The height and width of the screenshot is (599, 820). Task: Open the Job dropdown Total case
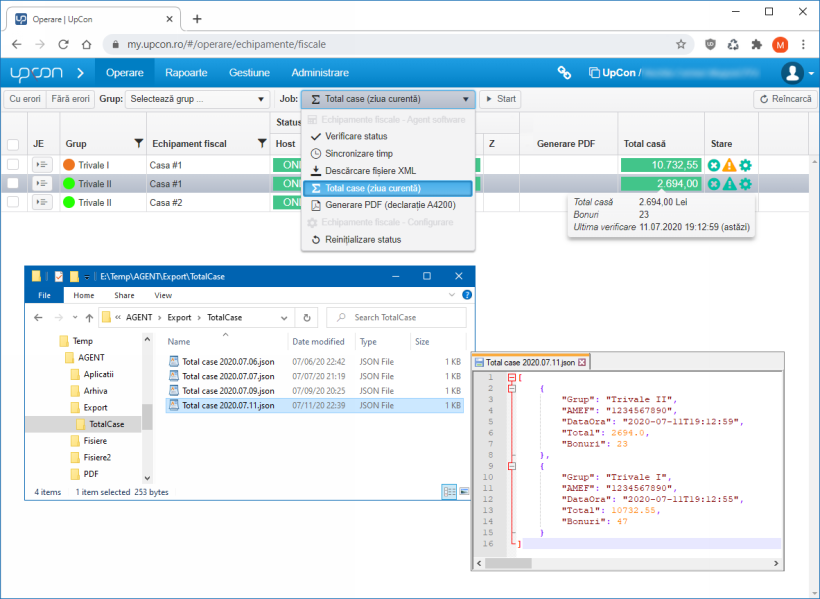[388, 99]
